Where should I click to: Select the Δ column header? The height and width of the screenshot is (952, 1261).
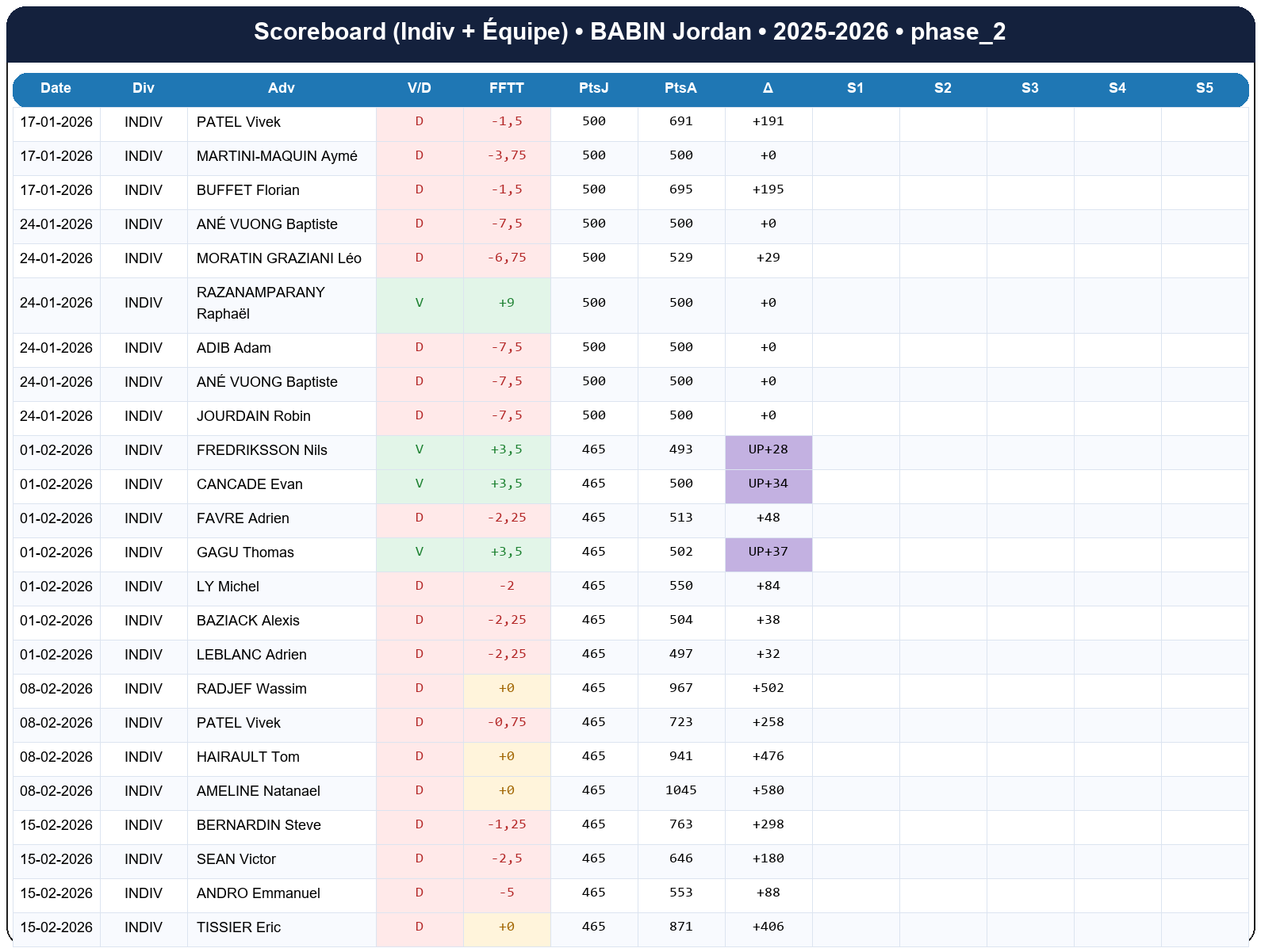point(768,88)
